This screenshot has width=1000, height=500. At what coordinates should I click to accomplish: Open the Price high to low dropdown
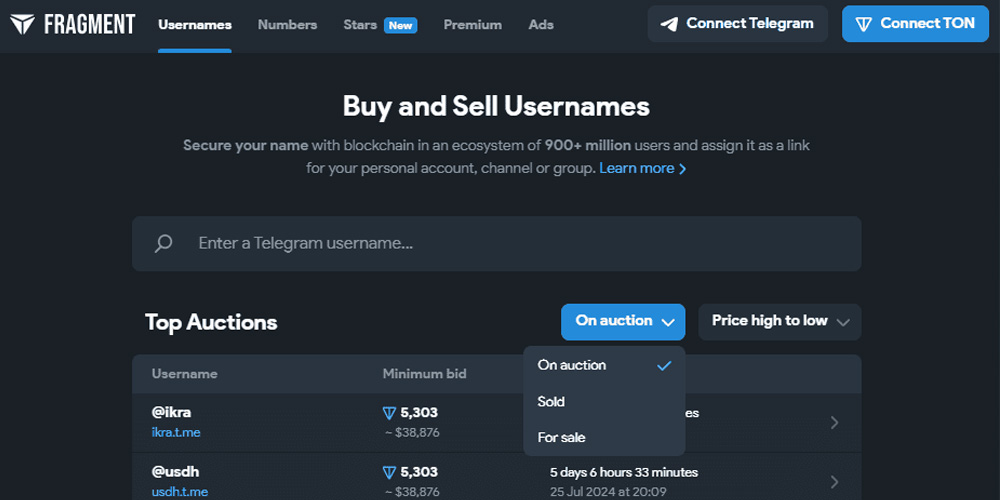click(779, 321)
